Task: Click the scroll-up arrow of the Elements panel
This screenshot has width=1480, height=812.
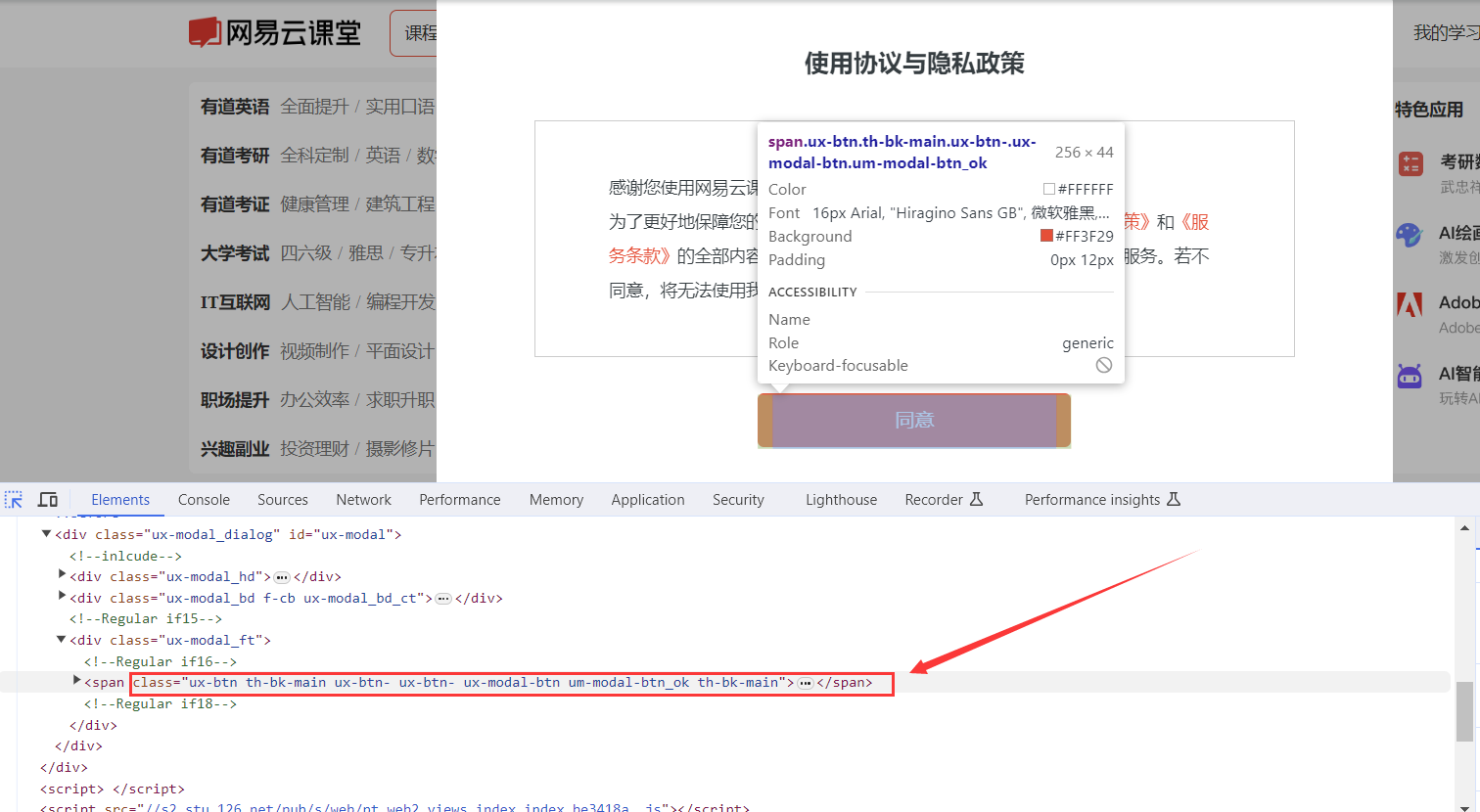Action: point(1464,528)
